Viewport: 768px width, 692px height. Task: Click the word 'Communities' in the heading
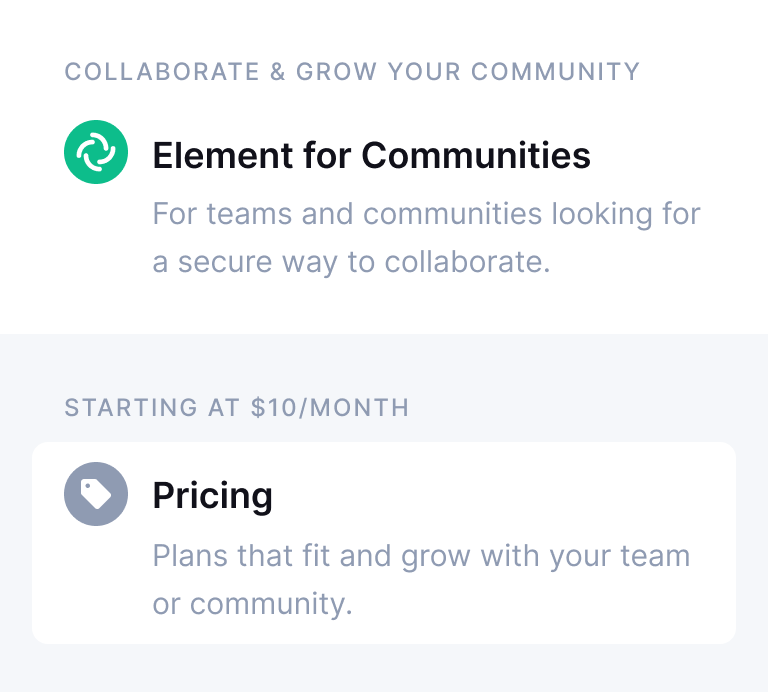pos(476,155)
